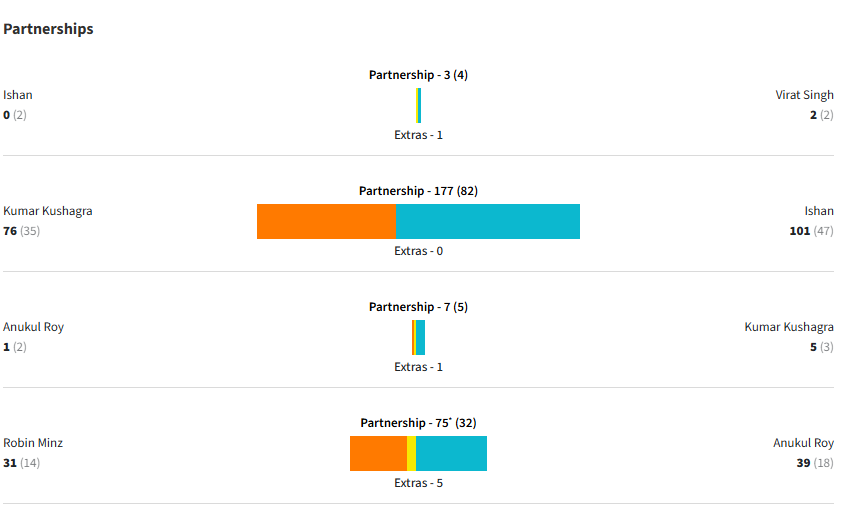This screenshot has width=846, height=531.
Task: Select the "Partnership - 75* (32)" label
Action: [x=418, y=423]
